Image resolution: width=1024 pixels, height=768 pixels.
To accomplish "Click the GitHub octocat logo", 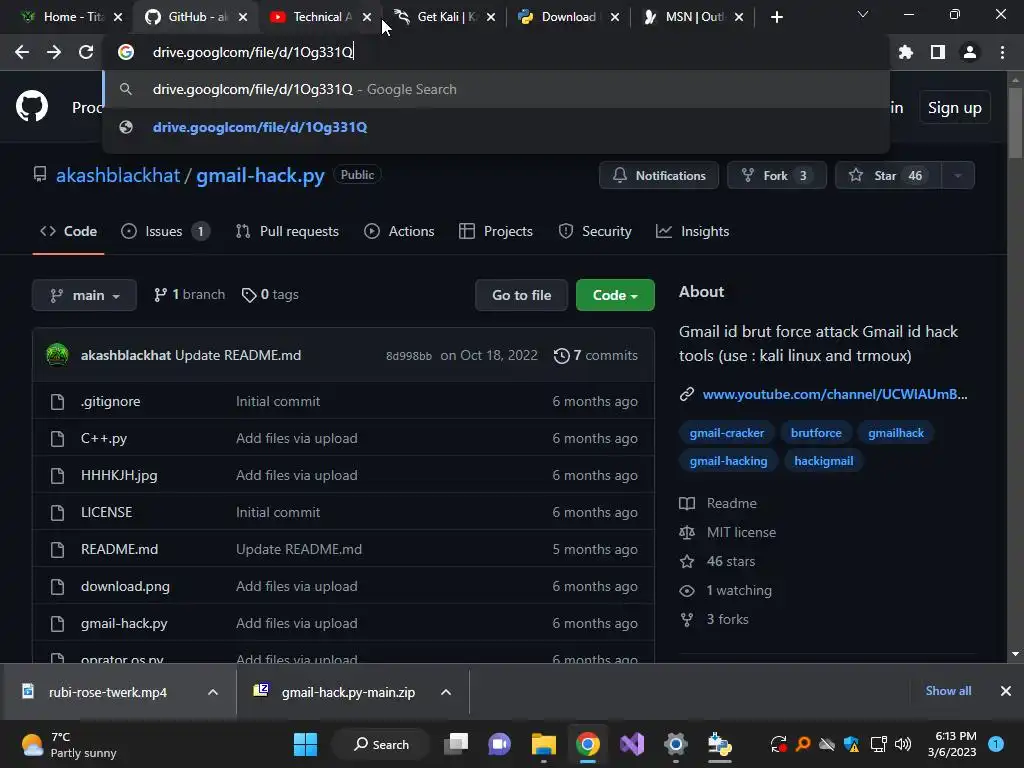I will coord(31,106).
